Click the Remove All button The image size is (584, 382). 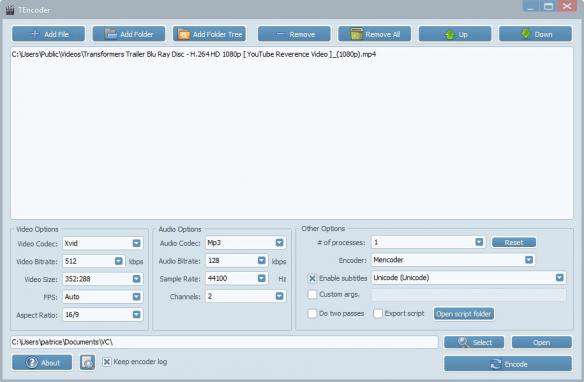click(x=374, y=34)
